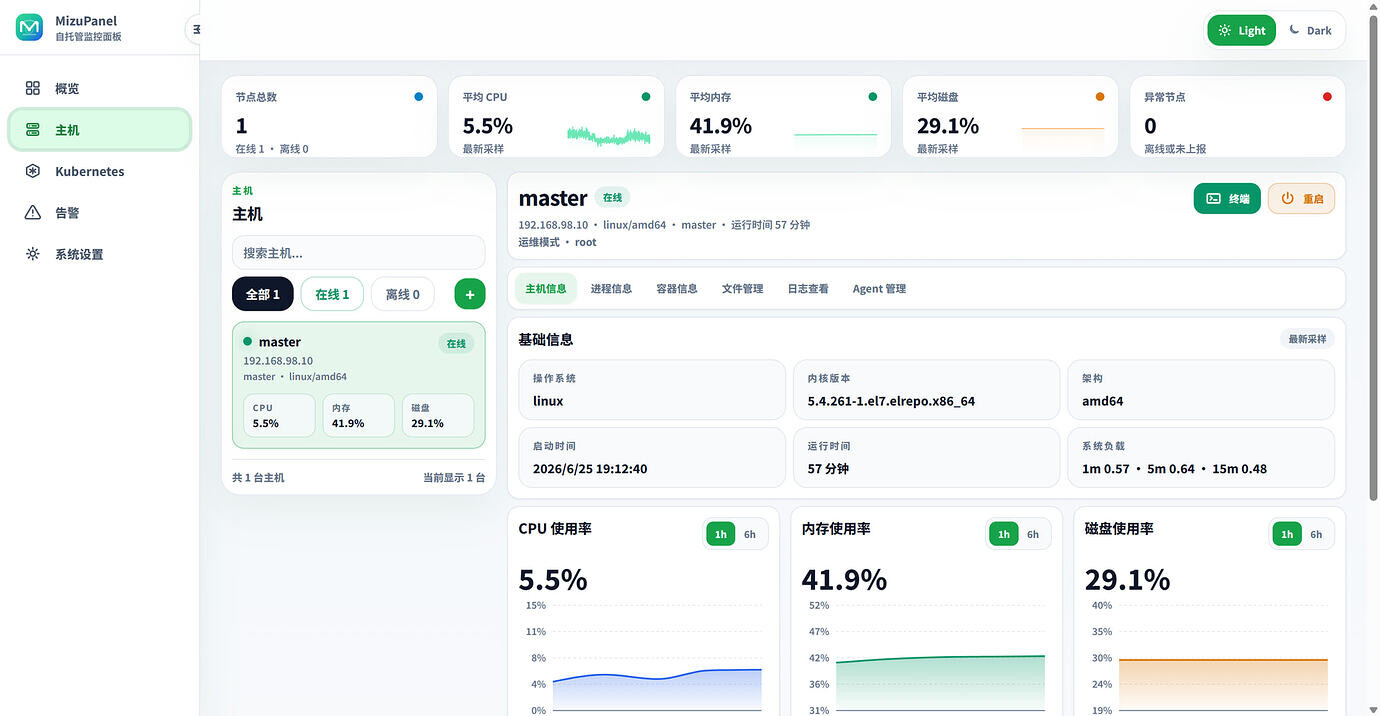Screen dimensions: 1380x716
Task: Click the 内存 41.9% tile in host card
Action: click(358, 416)
